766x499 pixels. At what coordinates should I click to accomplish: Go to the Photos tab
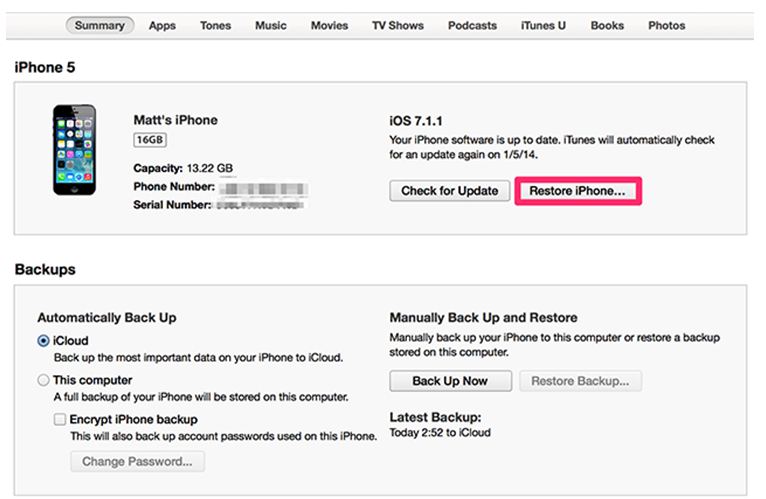(x=666, y=25)
